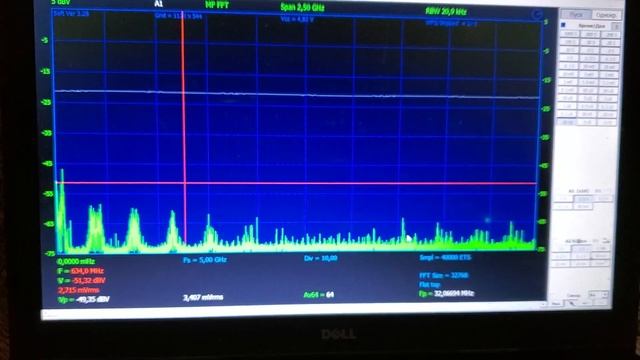Click the 'FFT Size = 32768' readout
Image resolution: width=640 pixels, height=360 pixels.
[x=443, y=276]
